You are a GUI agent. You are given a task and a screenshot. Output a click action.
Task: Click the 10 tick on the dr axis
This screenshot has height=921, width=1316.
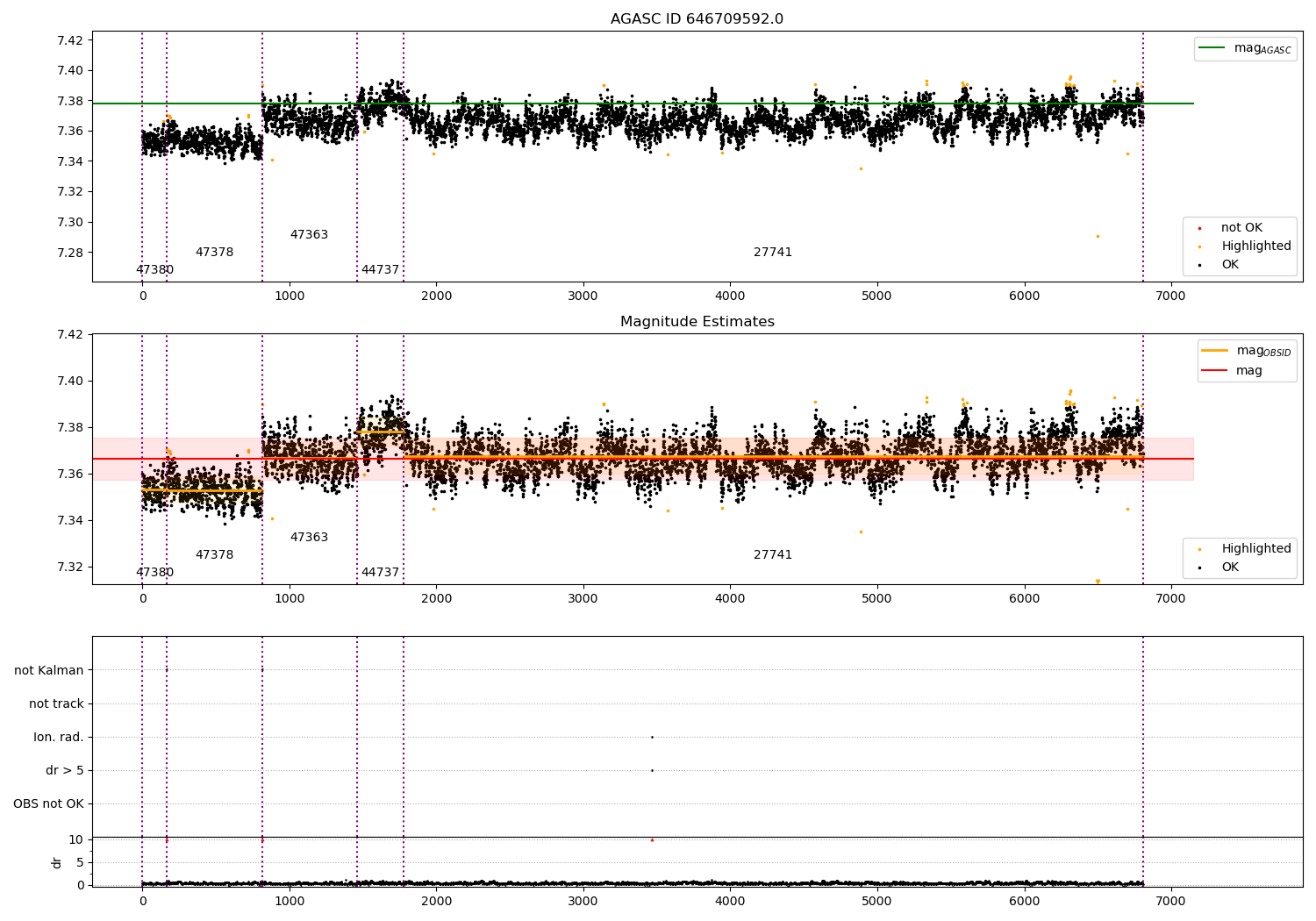coord(75,839)
